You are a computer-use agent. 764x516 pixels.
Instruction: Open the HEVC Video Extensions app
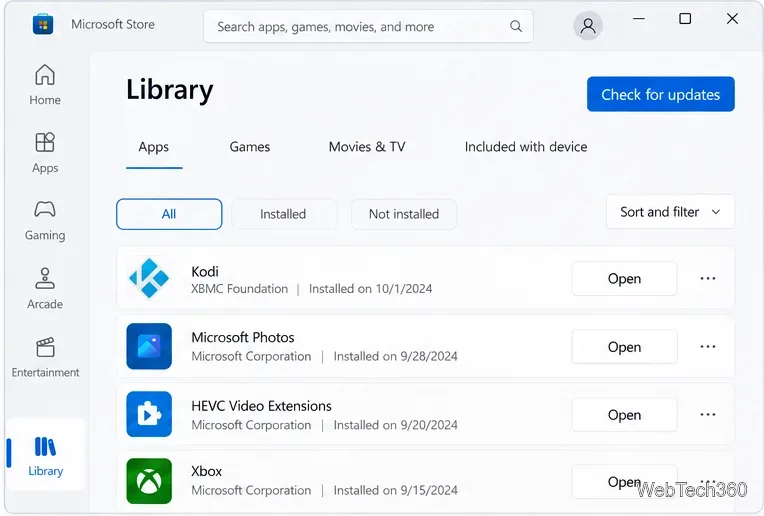[x=624, y=415]
